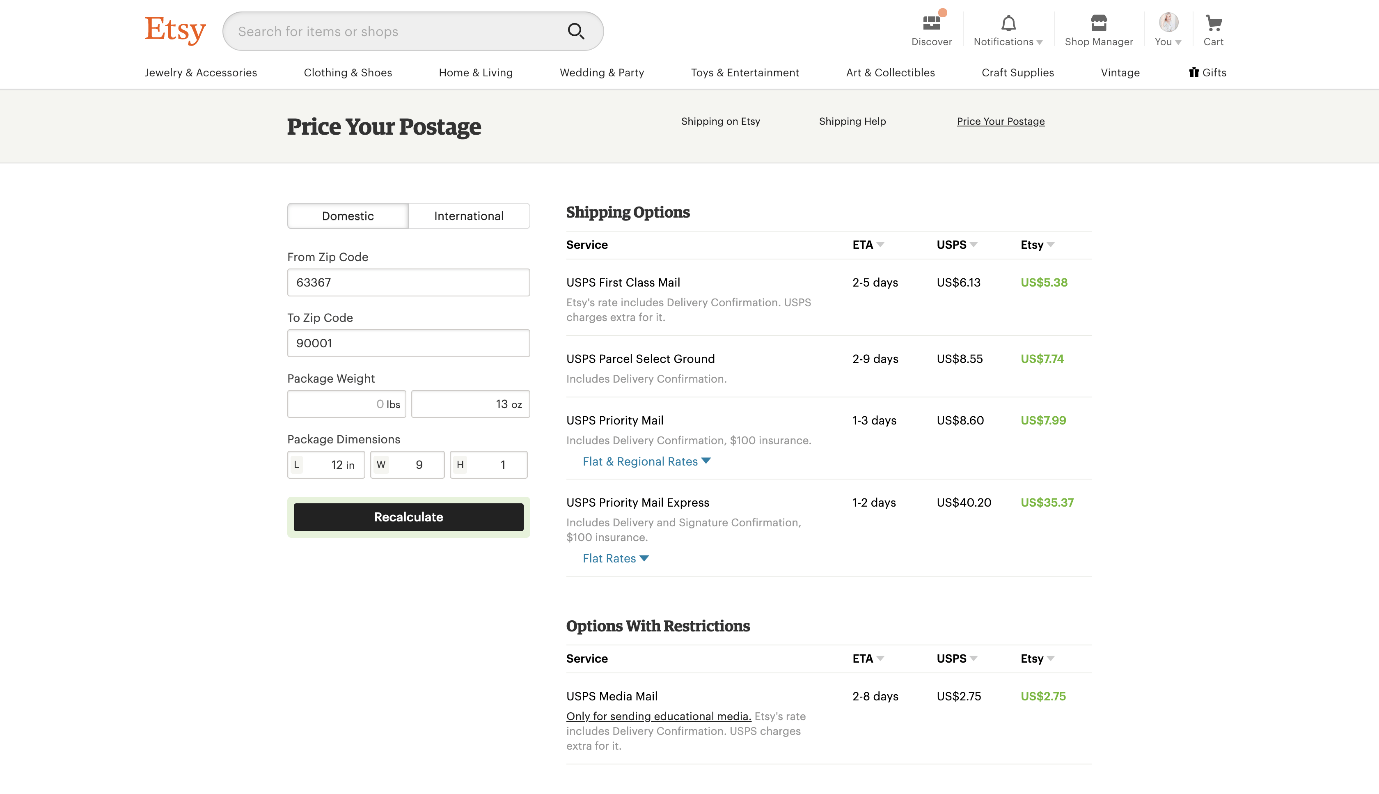Open the Home & Living category
Viewport: 1379px width, 794px height.
pyautogui.click(x=475, y=72)
